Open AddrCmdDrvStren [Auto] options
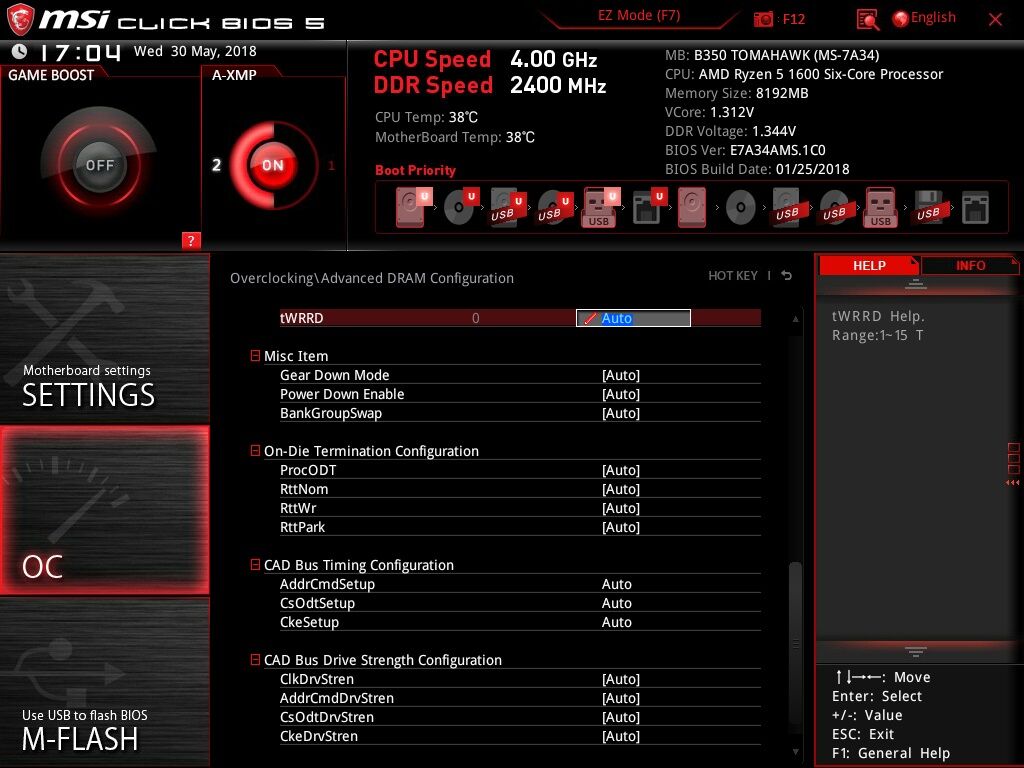 [x=620, y=698]
